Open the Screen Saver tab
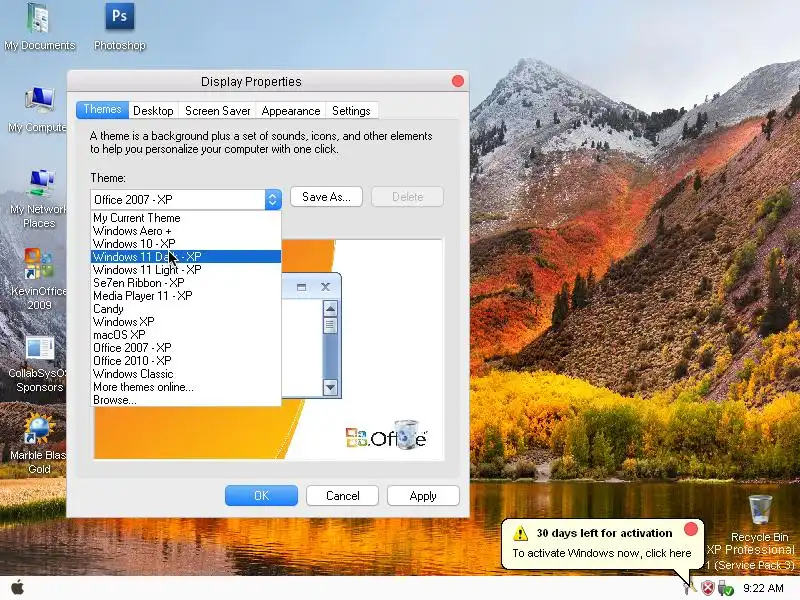 (x=218, y=111)
